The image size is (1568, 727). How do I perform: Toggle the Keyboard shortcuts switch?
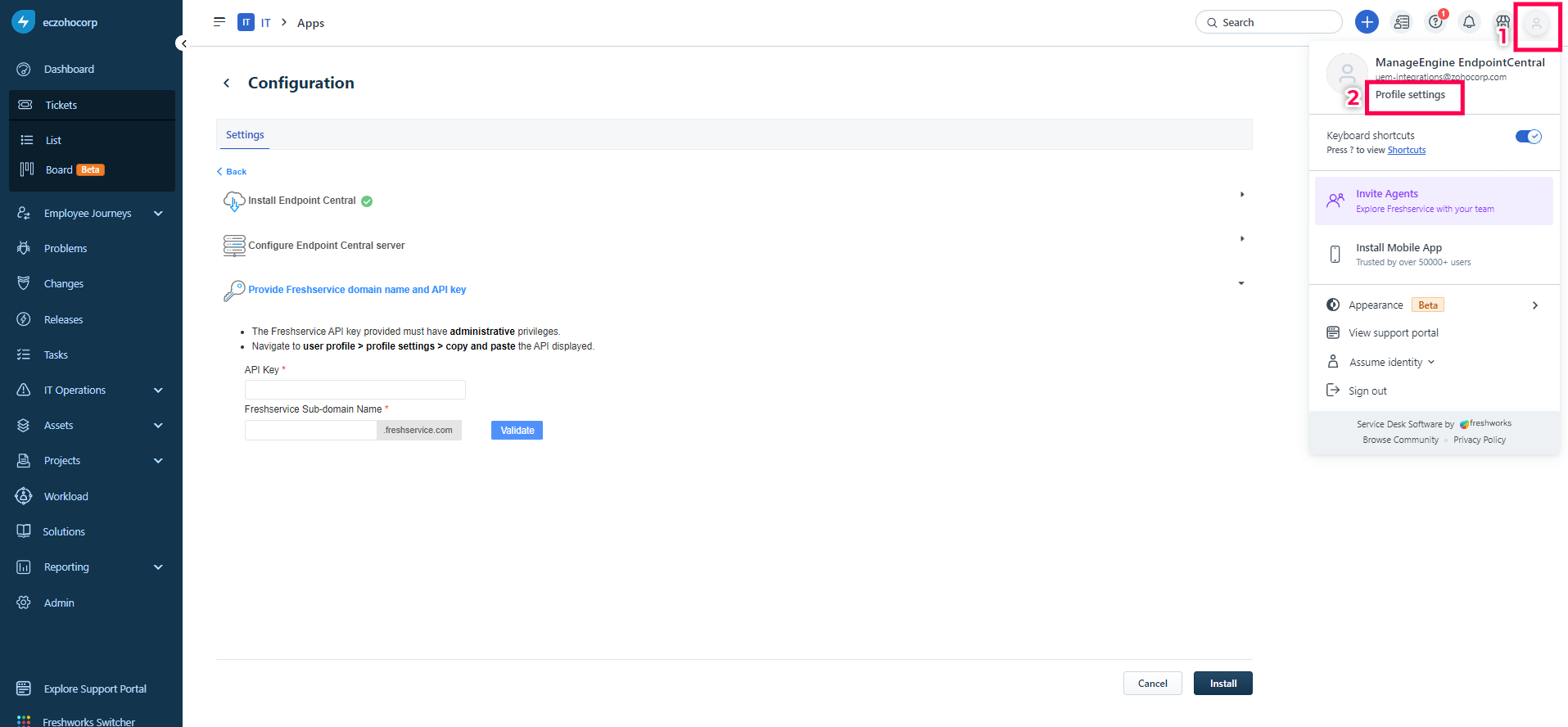click(x=1528, y=137)
